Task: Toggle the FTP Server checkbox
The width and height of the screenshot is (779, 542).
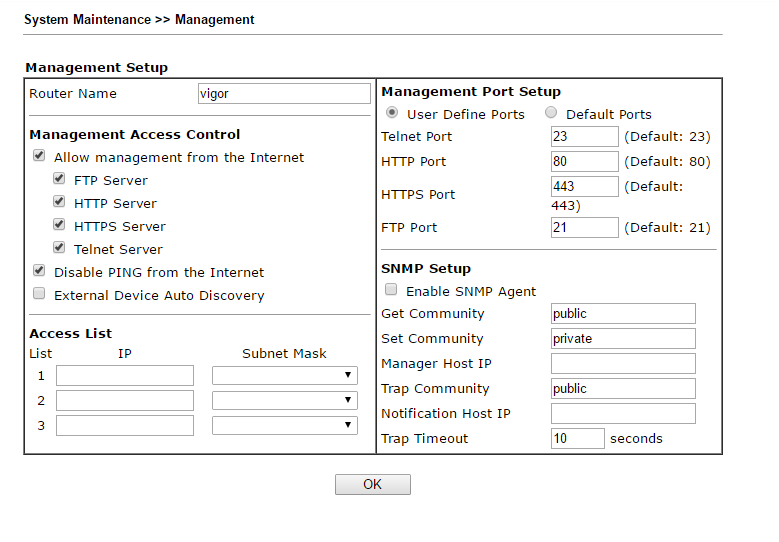Action: 59,179
